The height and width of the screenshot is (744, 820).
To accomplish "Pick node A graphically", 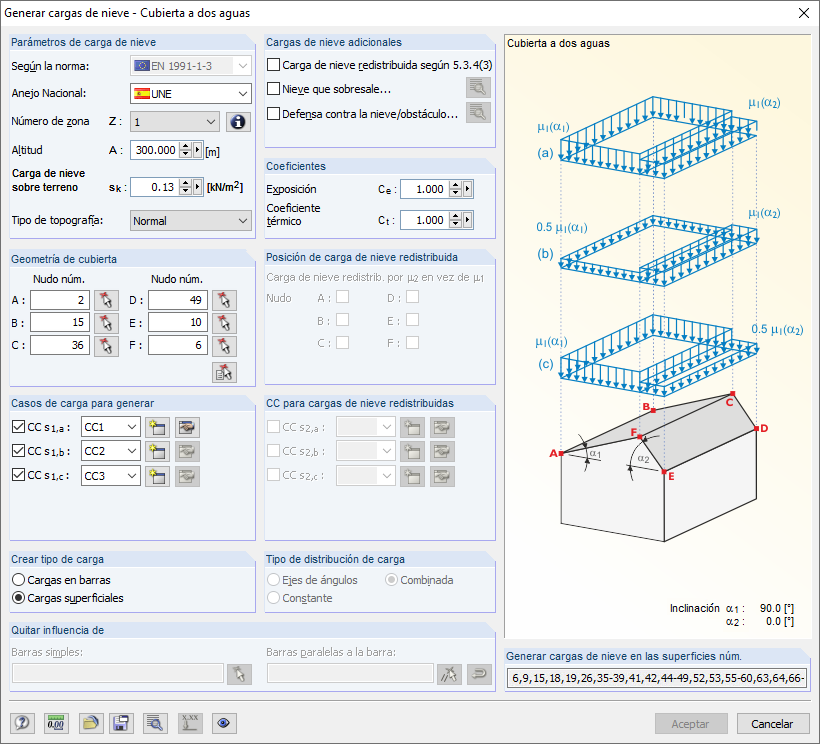I will point(106,300).
